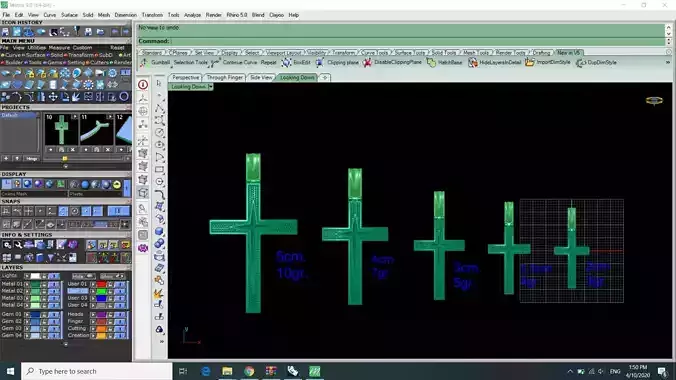The width and height of the screenshot is (676, 380).
Task: Open the options arrow on project thumbnail 11
Action: pyautogui.click(x=110, y=117)
